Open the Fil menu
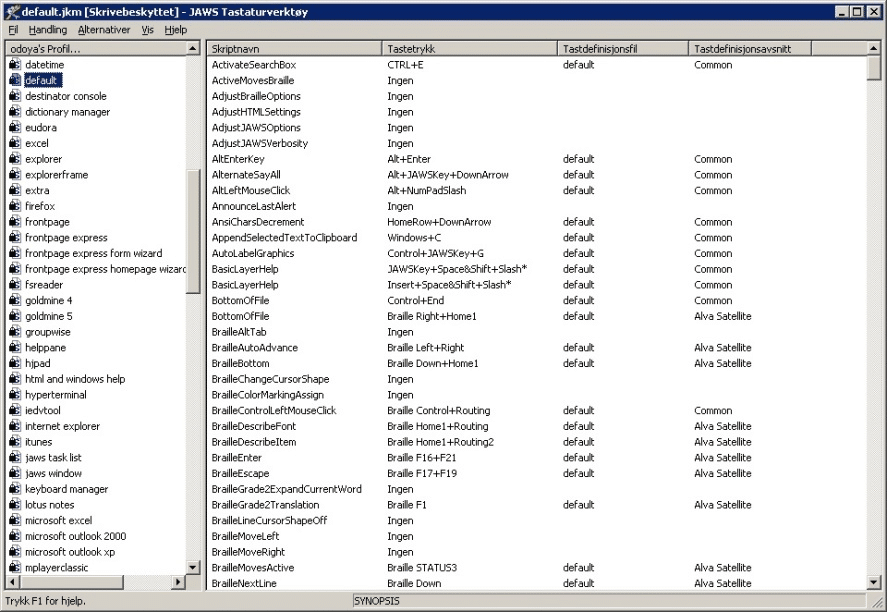 coord(13,30)
